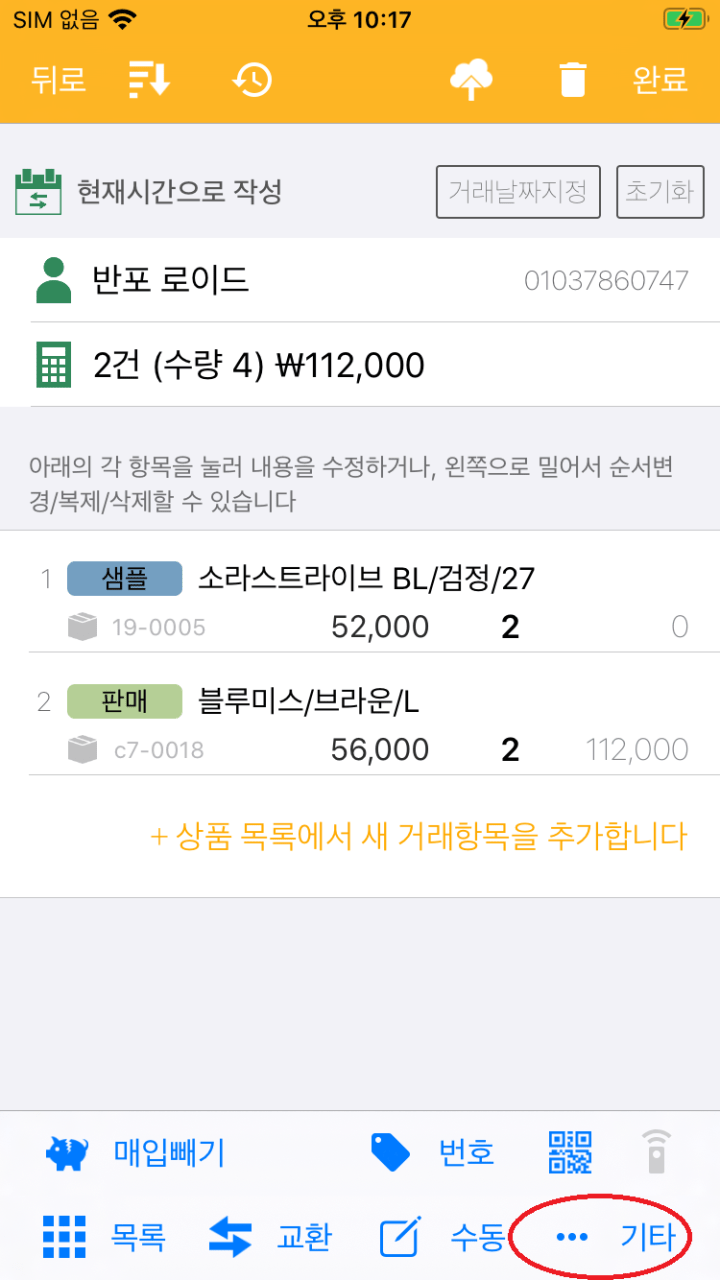This screenshot has height=1280, width=720.
Task: Tap the cloud upload icon
Action: [x=472, y=80]
